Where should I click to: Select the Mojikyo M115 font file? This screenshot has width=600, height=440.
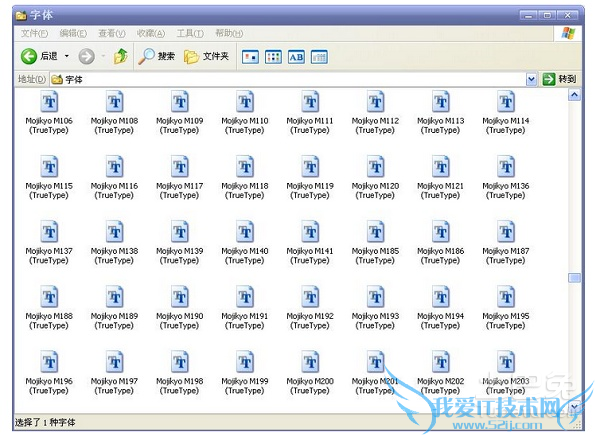coord(49,178)
